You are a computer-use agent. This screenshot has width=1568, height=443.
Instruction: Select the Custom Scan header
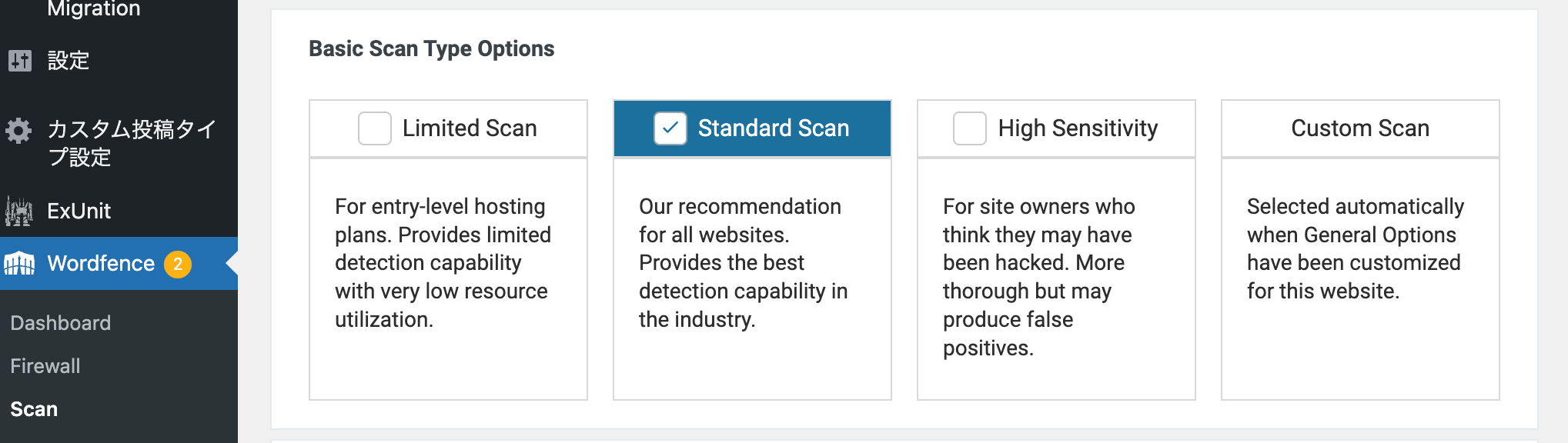coord(1359,128)
